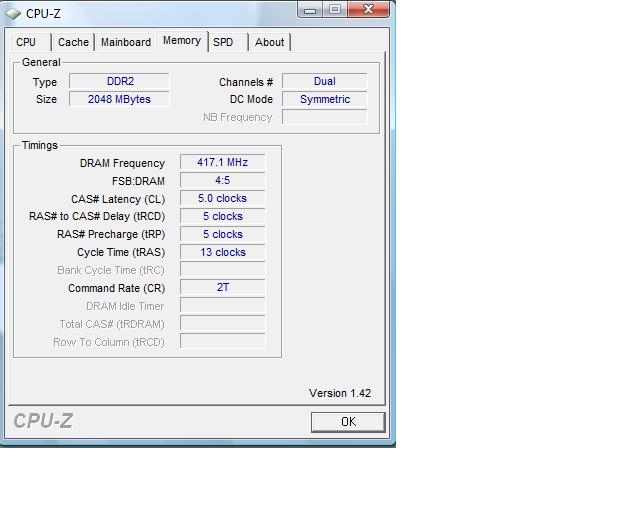Viewport: 640px width, 512px height.
Task: Click the empty DRAM Idle Timer field
Action: [222, 305]
